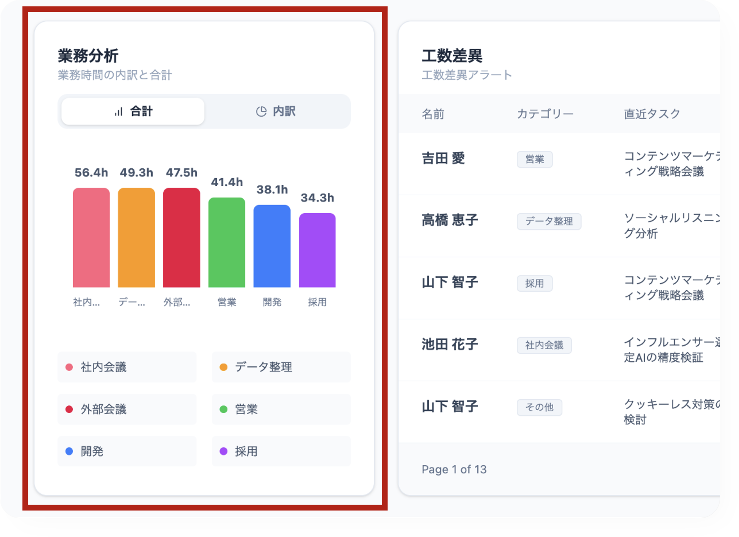Click the green 営業 legend dot
This screenshot has height=537, width=739.
pyautogui.click(x=224, y=409)
